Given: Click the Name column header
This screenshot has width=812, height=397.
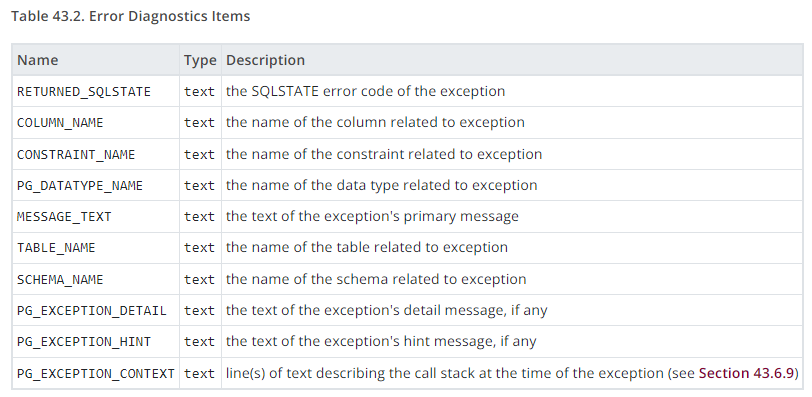Looking at the screenshot, I should pyautogui.click(x=38, y=60).
